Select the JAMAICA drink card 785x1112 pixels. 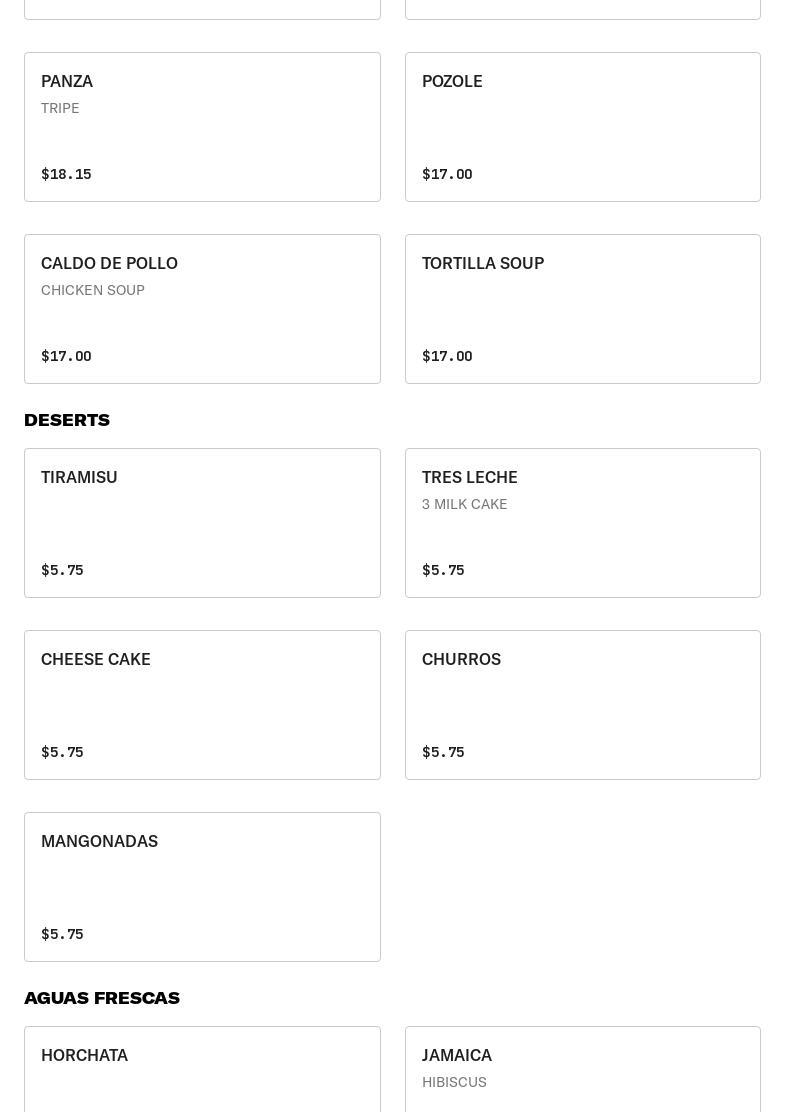pyautogui.click(x=582, y=1069)
